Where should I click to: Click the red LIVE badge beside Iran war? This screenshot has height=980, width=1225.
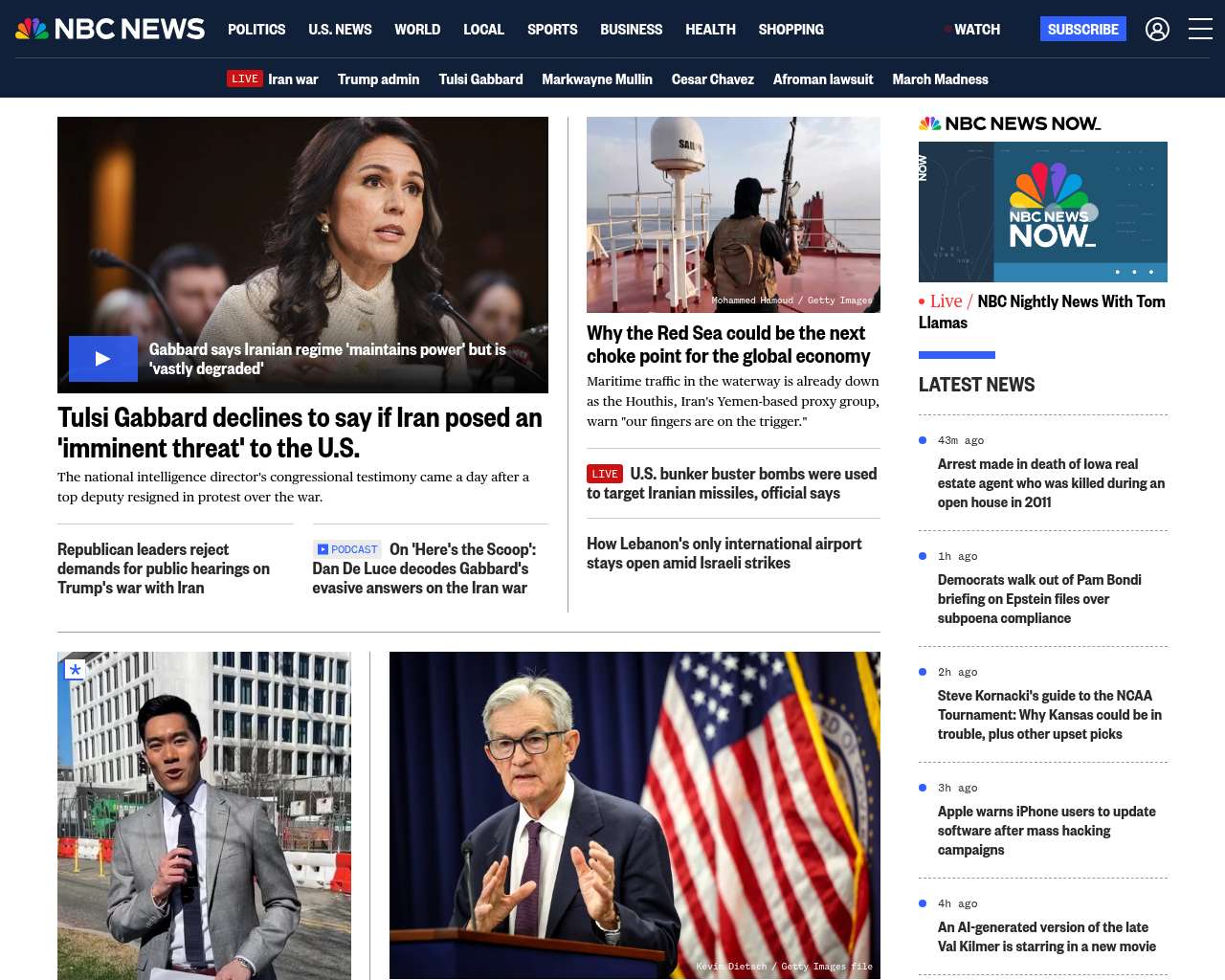245,78
